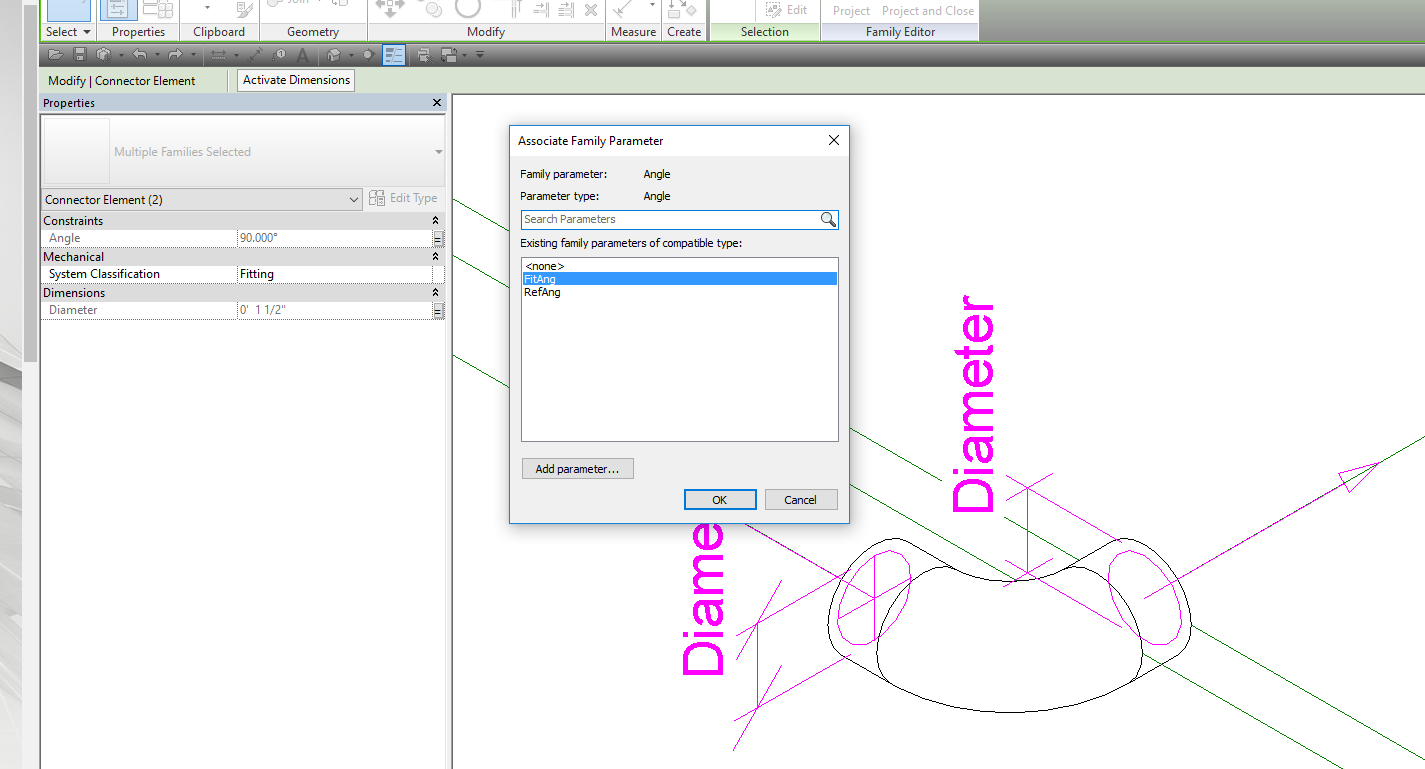Open the Align tool in Modify panel
The width and height of the screenshot is (1425, 769).
point(516,8)
